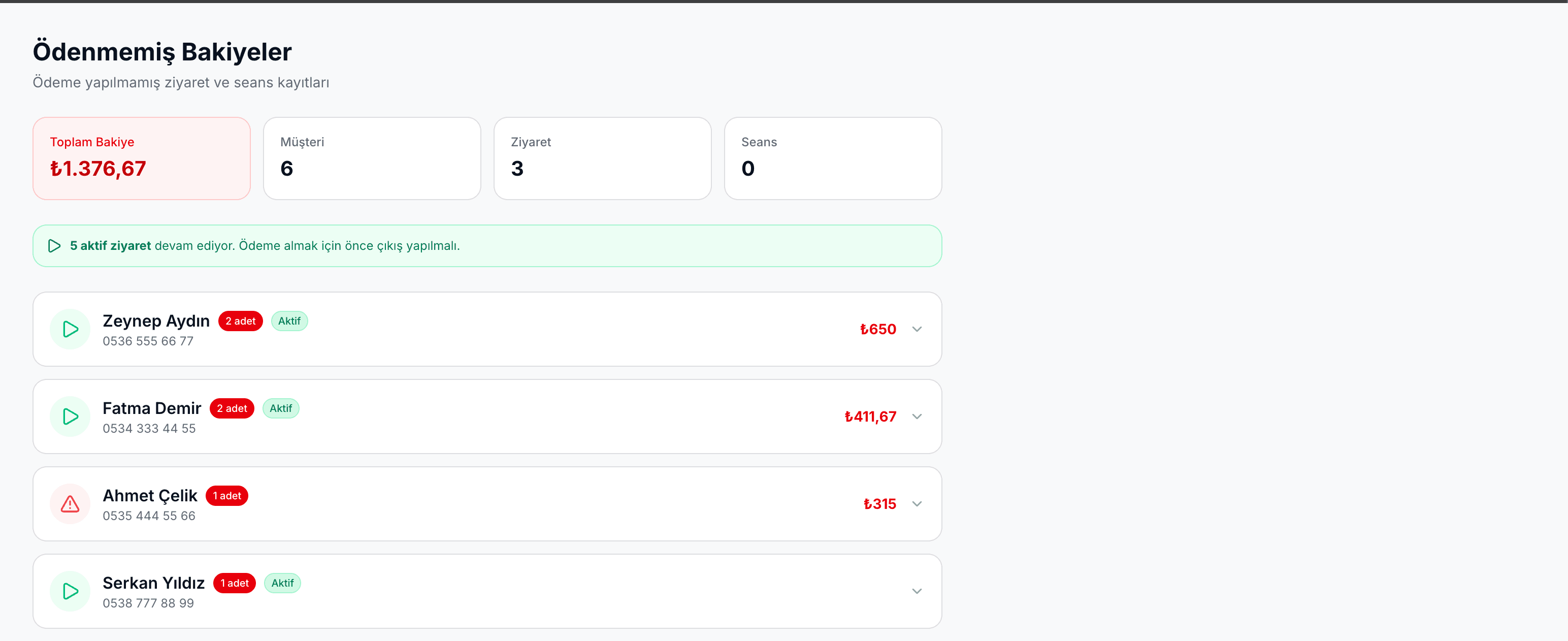Screen dimensions: 1568x641
Task: Open the Ziyaret summary card
Action: pos(602,158)
